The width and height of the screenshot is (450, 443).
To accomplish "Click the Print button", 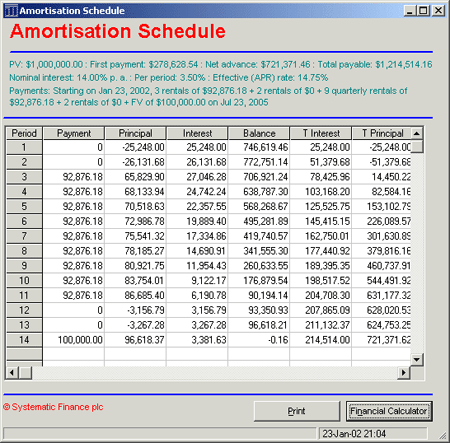I will click(x=297, y=411).
